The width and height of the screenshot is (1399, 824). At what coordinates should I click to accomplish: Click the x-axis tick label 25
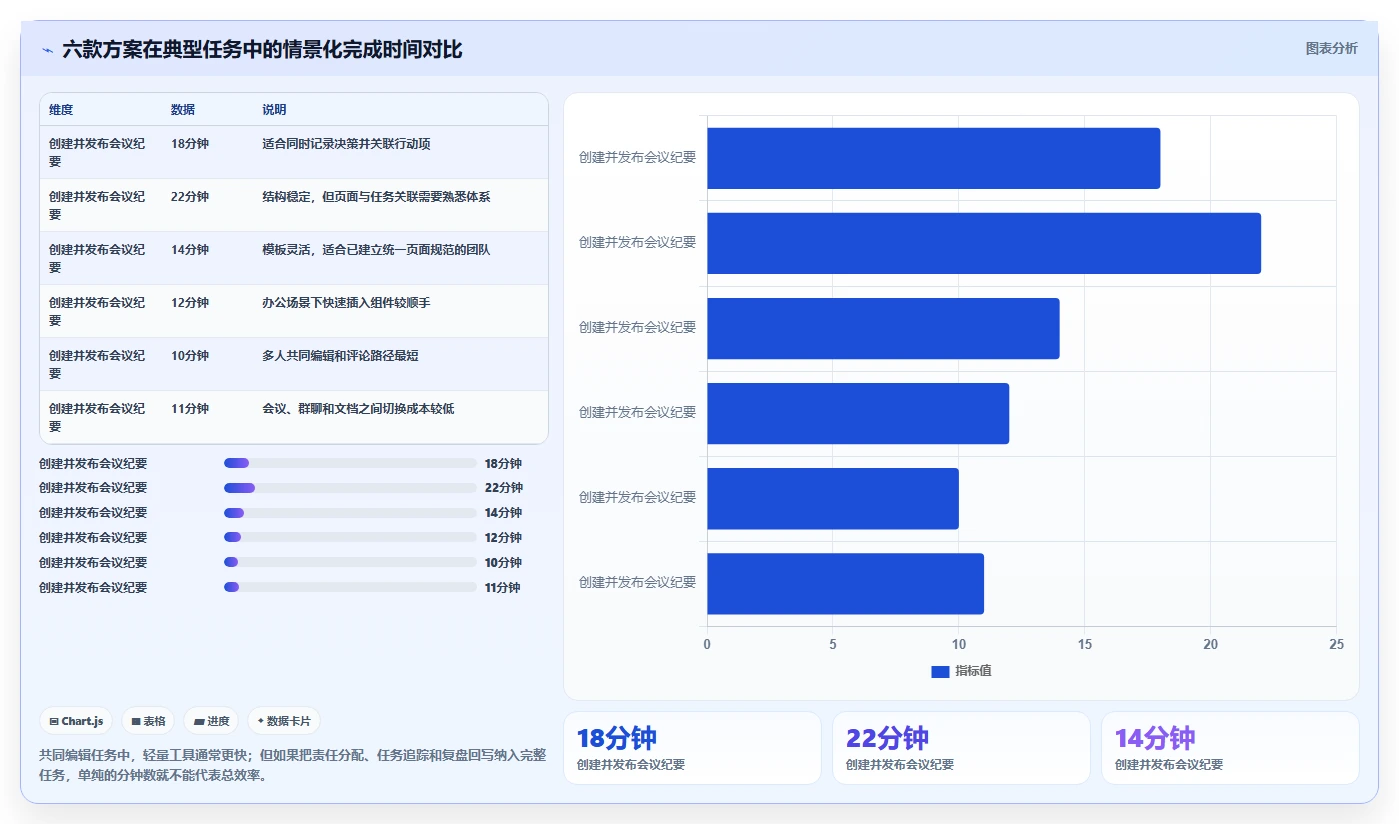(x=1336, y=644)
